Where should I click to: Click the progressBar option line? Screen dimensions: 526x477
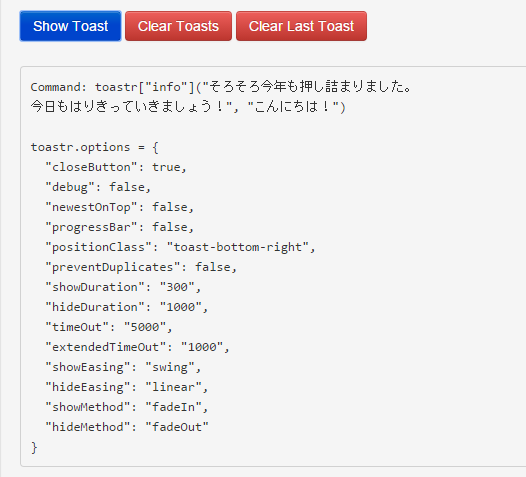click(x=119, y=227)
